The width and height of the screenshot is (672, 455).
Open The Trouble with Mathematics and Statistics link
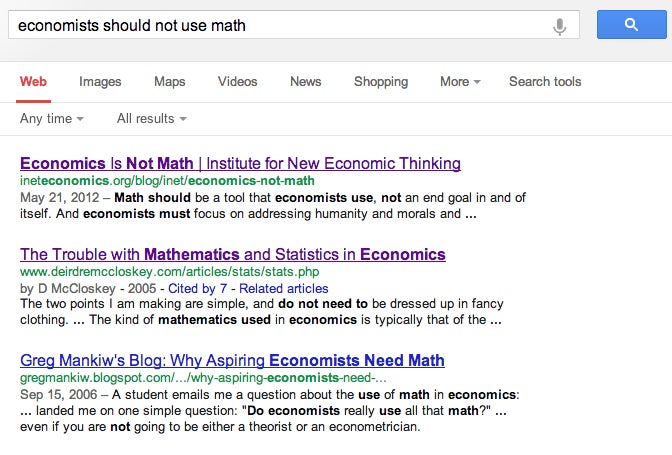233,254
